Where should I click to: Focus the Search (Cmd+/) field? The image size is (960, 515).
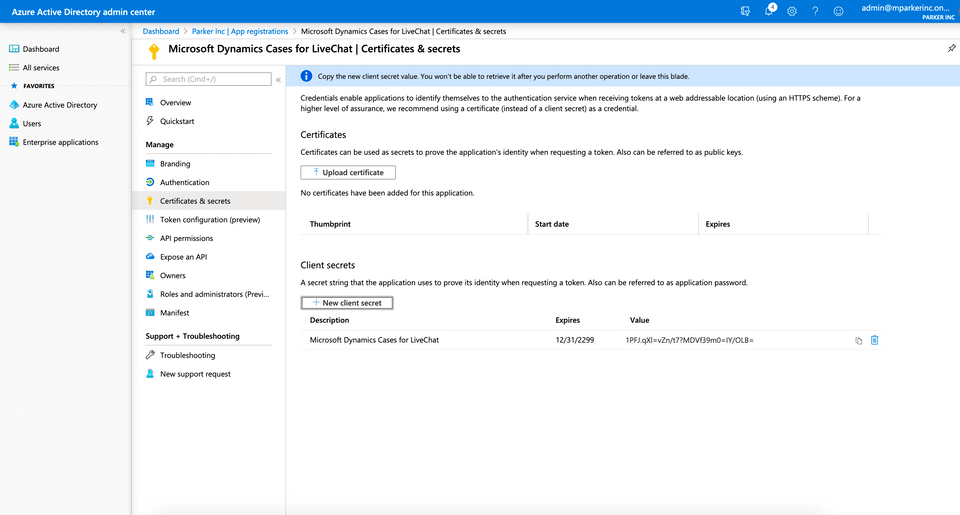pos(209,79)
